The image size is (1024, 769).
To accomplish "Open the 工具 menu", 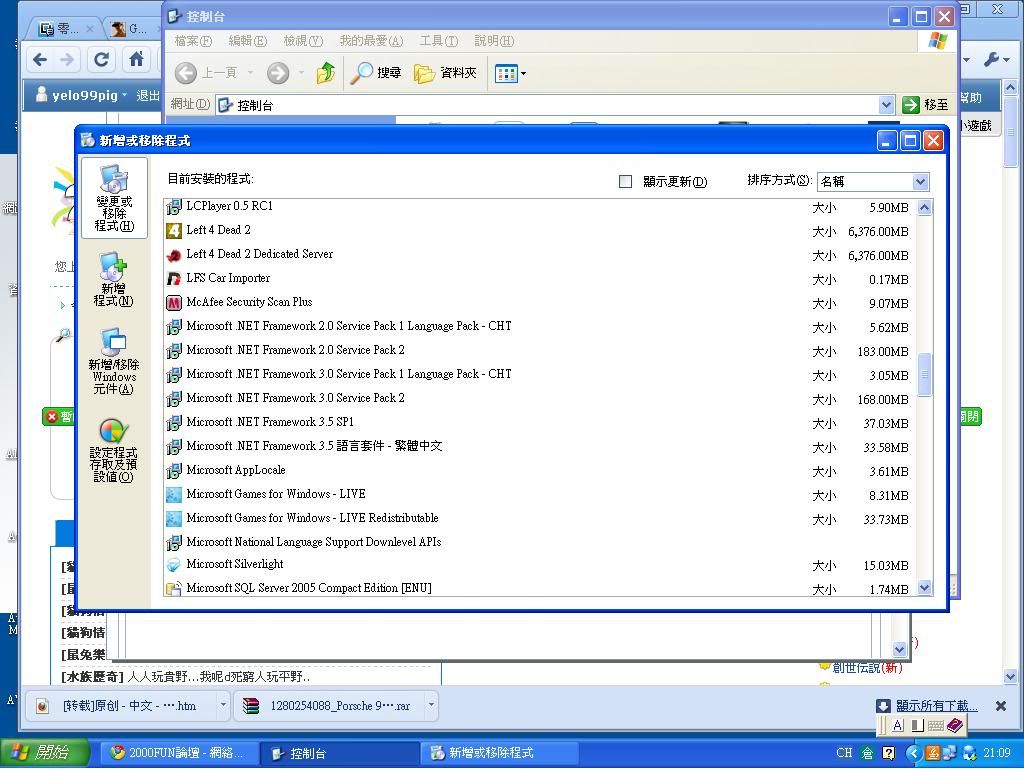I will coord(438,41).
